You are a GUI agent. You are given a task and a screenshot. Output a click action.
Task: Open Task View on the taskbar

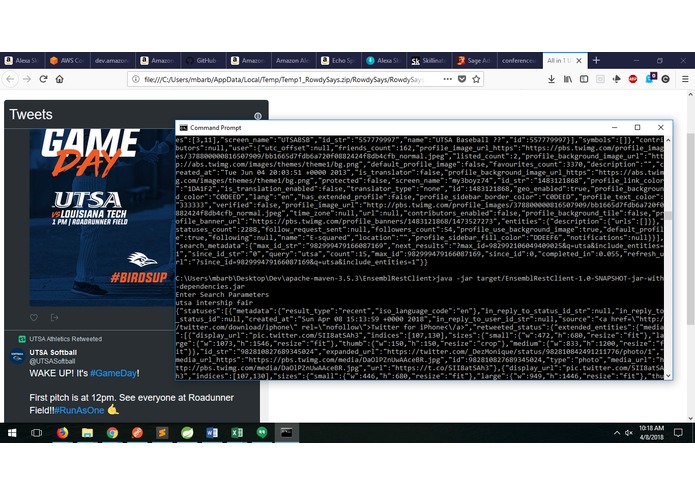(x=36, y=432)
